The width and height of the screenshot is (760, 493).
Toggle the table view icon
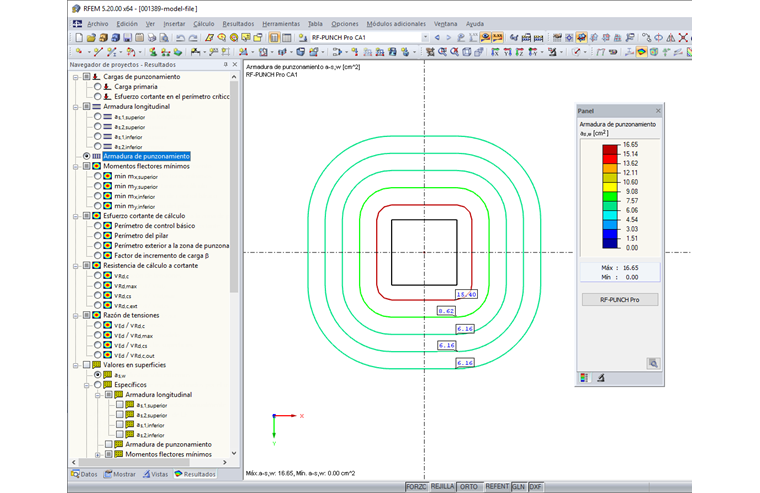[x=286, y=37]
